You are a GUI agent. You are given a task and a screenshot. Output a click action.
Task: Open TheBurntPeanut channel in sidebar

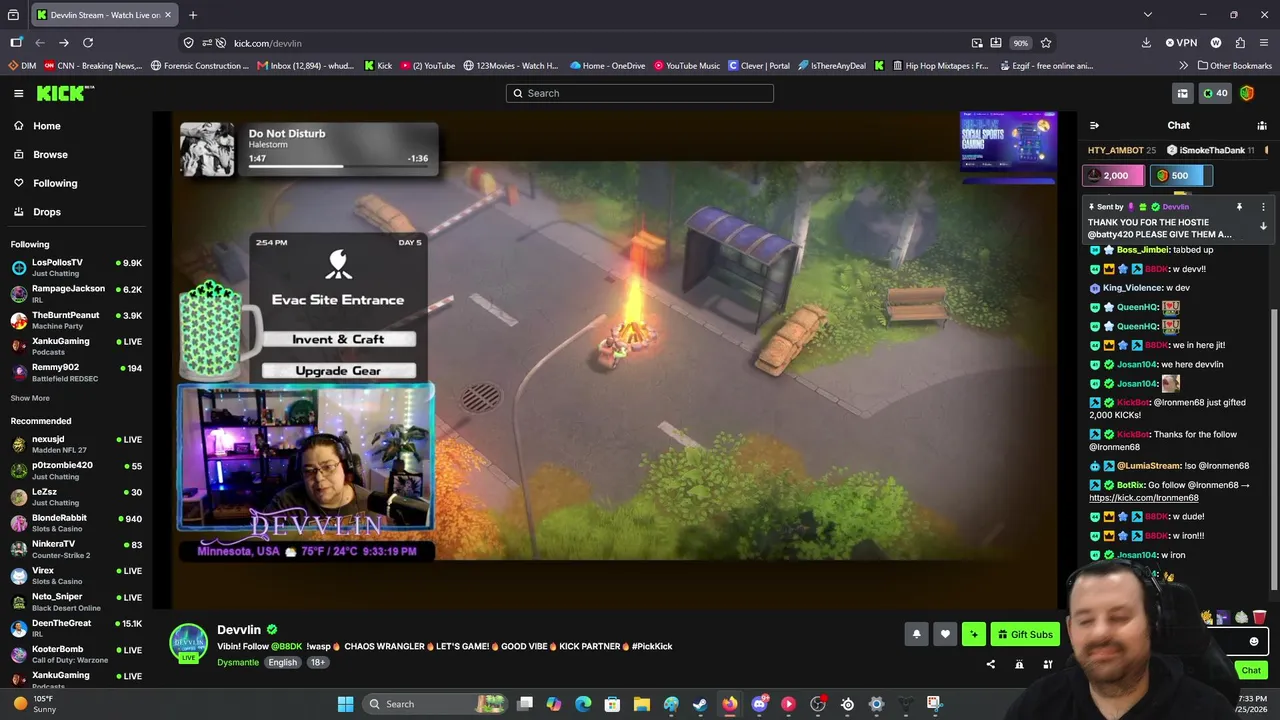tap(76, 320)
